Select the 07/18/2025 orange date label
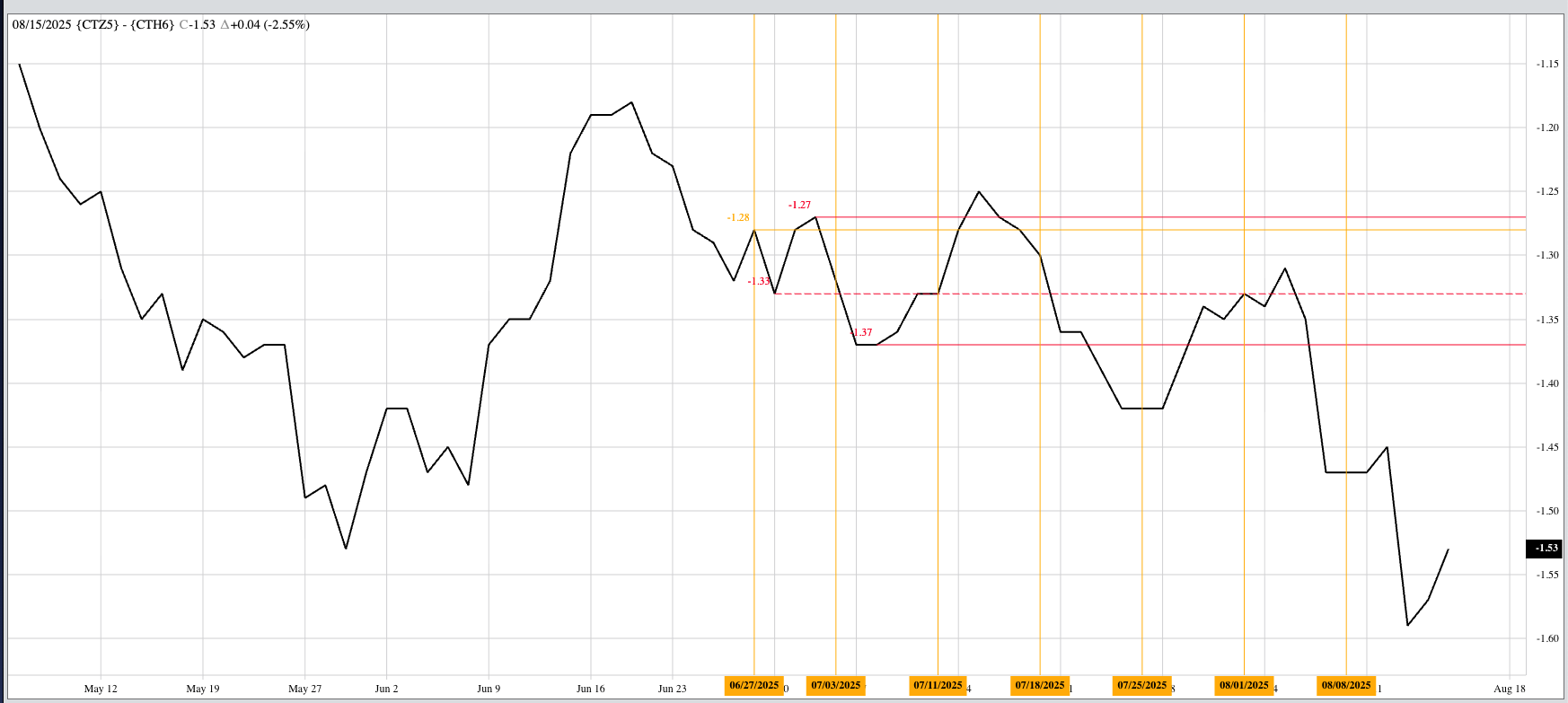 coord(1040,685)
